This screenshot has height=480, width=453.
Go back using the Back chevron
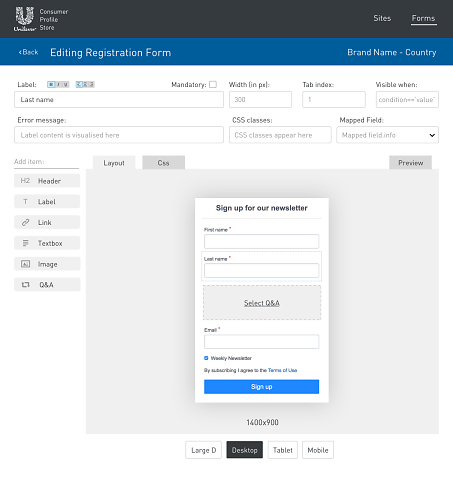tap(20, 52)
